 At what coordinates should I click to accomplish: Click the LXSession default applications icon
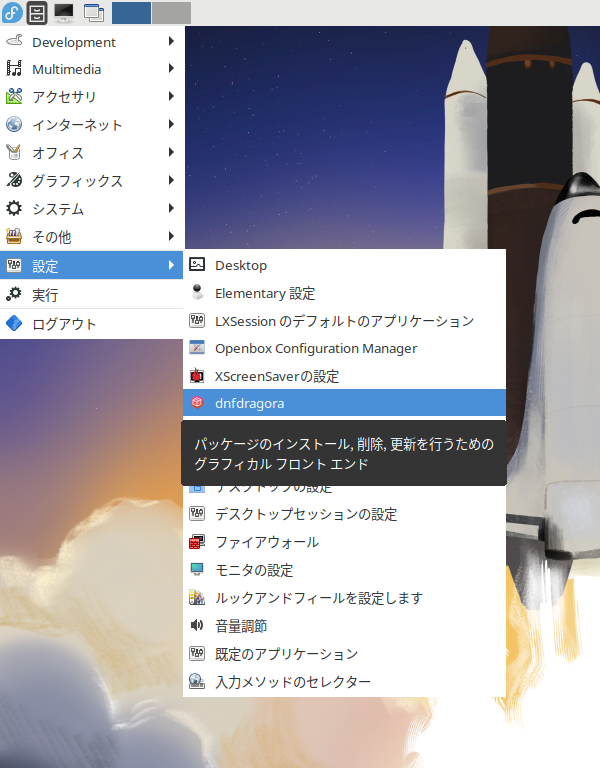pos(197,320)
